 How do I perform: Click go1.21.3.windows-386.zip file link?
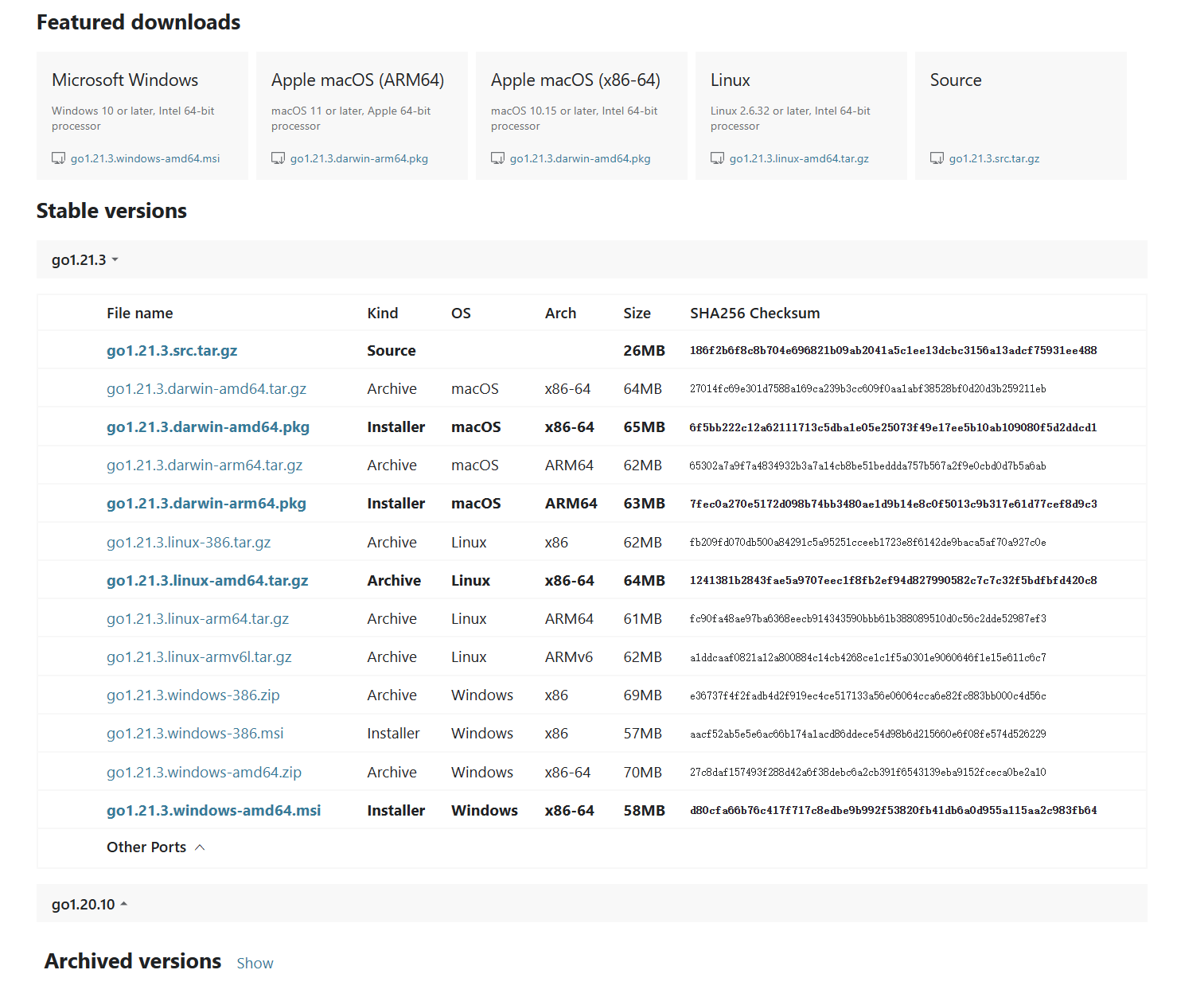tap(193, 695)
